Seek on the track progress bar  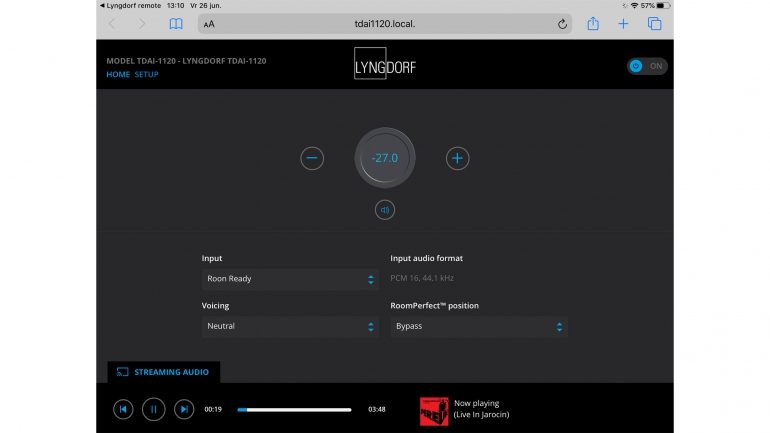pos(294,409)
